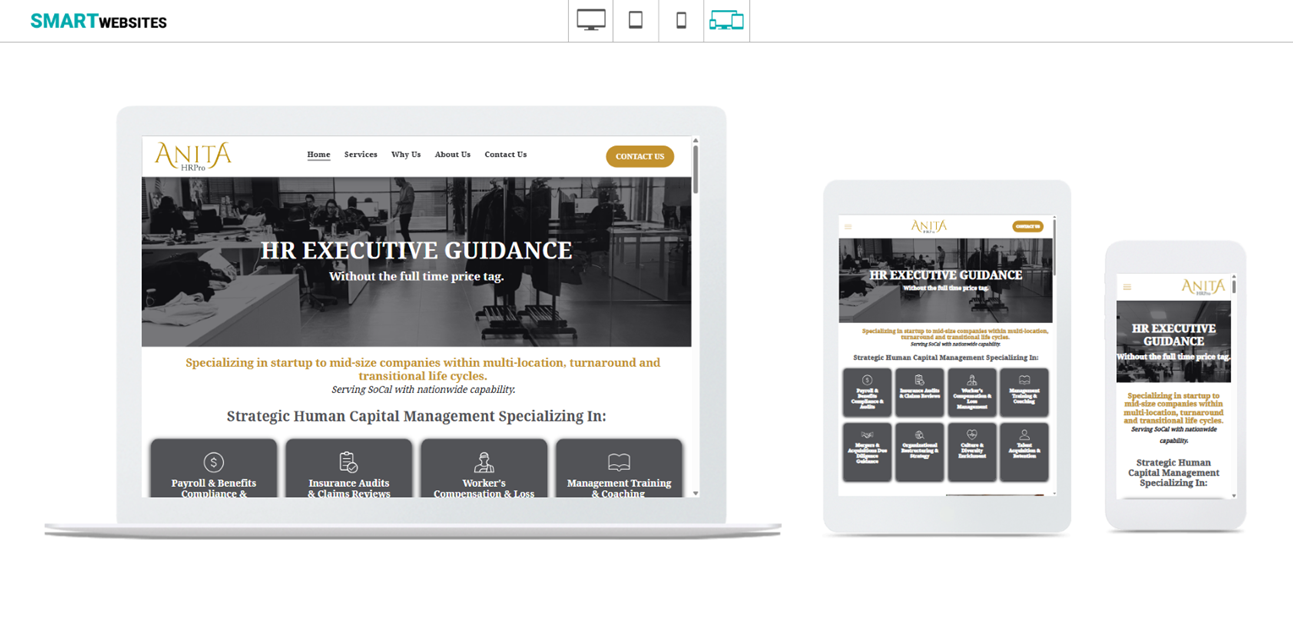Click gold 'Specializing in startup' text in phone preview
The width and height of the screenshot is (1293, 629).
click(x=1174, y=408)
